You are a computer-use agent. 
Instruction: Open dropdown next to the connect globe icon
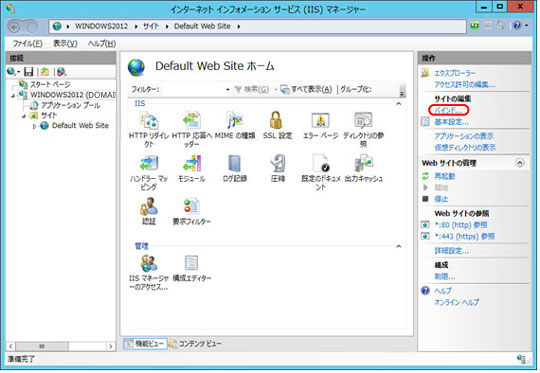tap(19, 72)
